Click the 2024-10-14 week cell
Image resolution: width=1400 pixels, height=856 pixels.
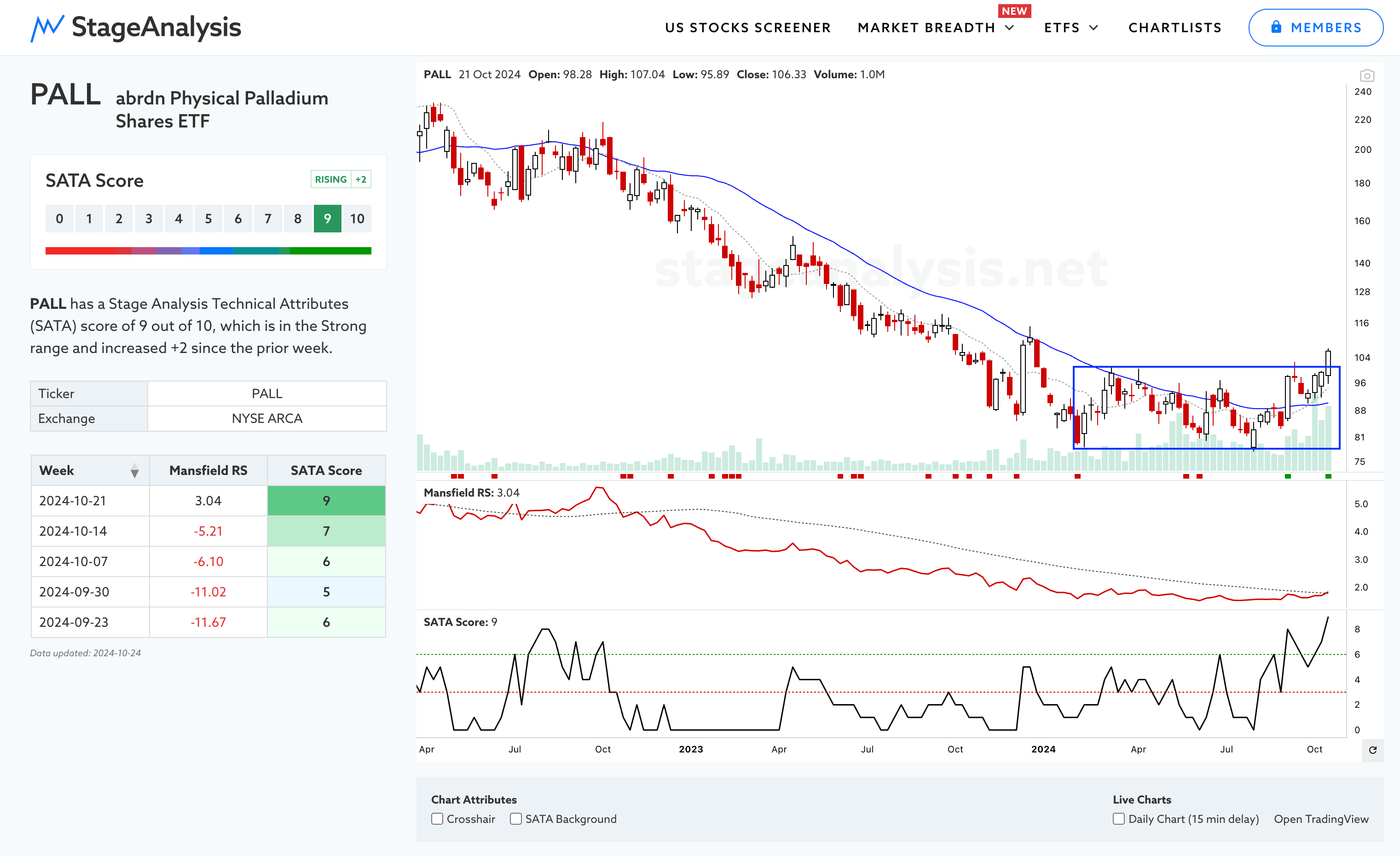click(x=90, y=531)
